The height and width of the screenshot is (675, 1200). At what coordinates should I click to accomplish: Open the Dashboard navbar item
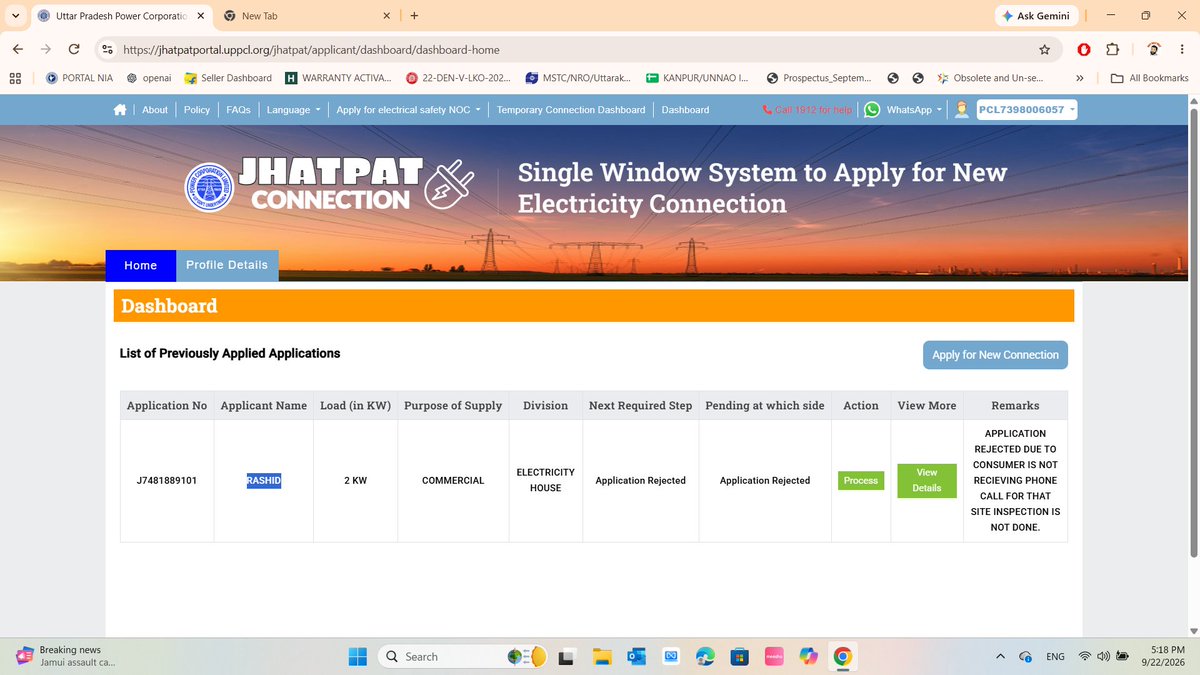coord(685,110)
